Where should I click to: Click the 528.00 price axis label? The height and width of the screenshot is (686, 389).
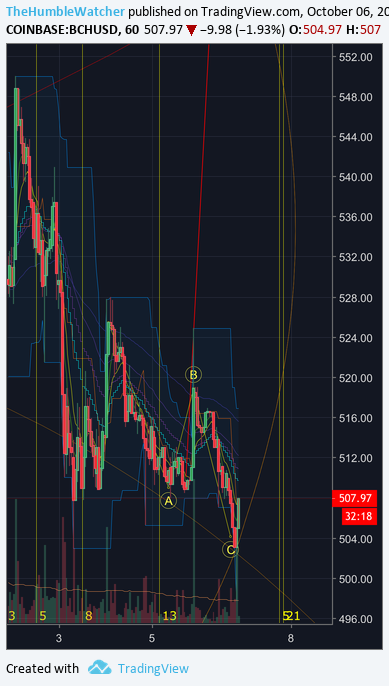pyautogui.click(x=356, y=298)
